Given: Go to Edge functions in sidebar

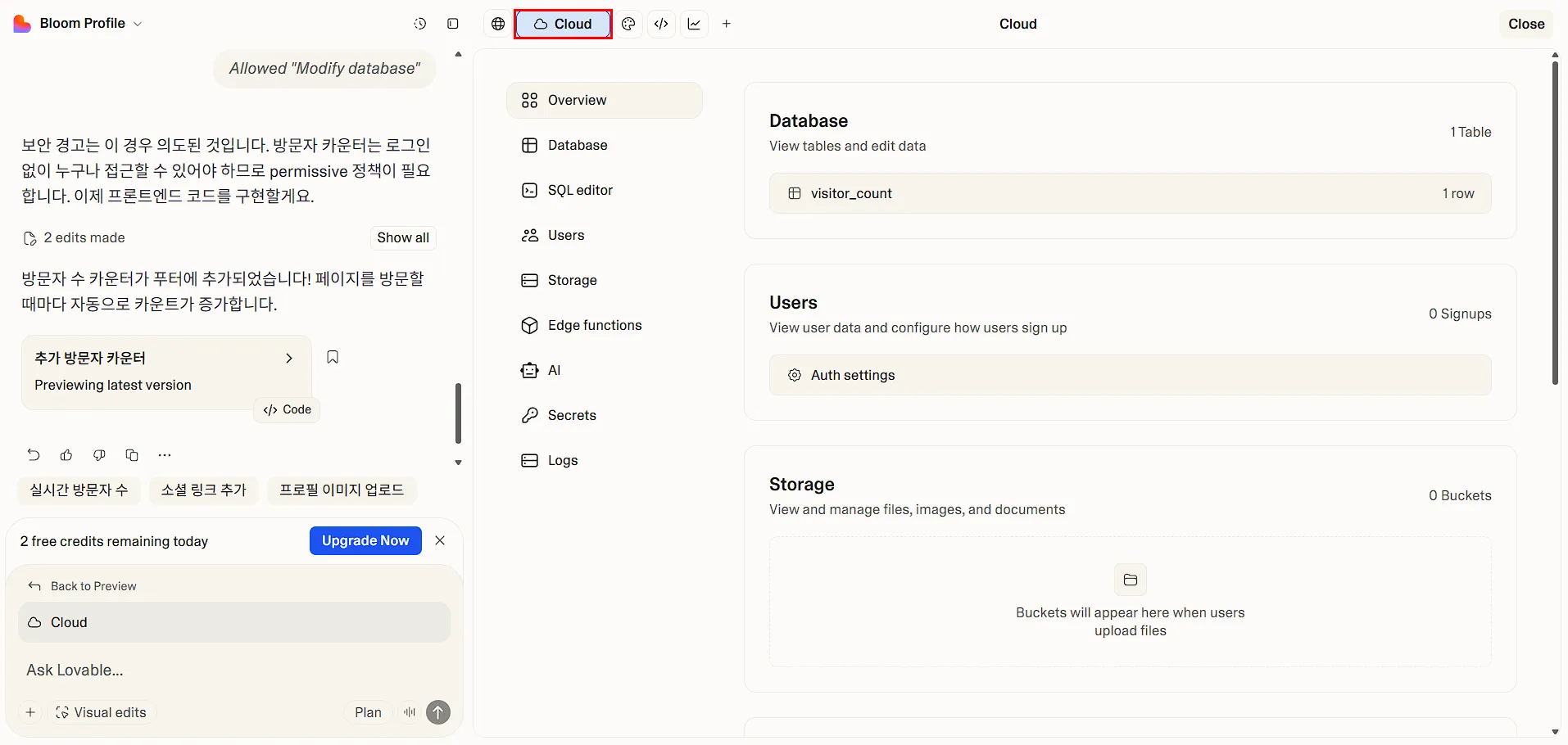Looking at the screenshot, I should point(594,325).
